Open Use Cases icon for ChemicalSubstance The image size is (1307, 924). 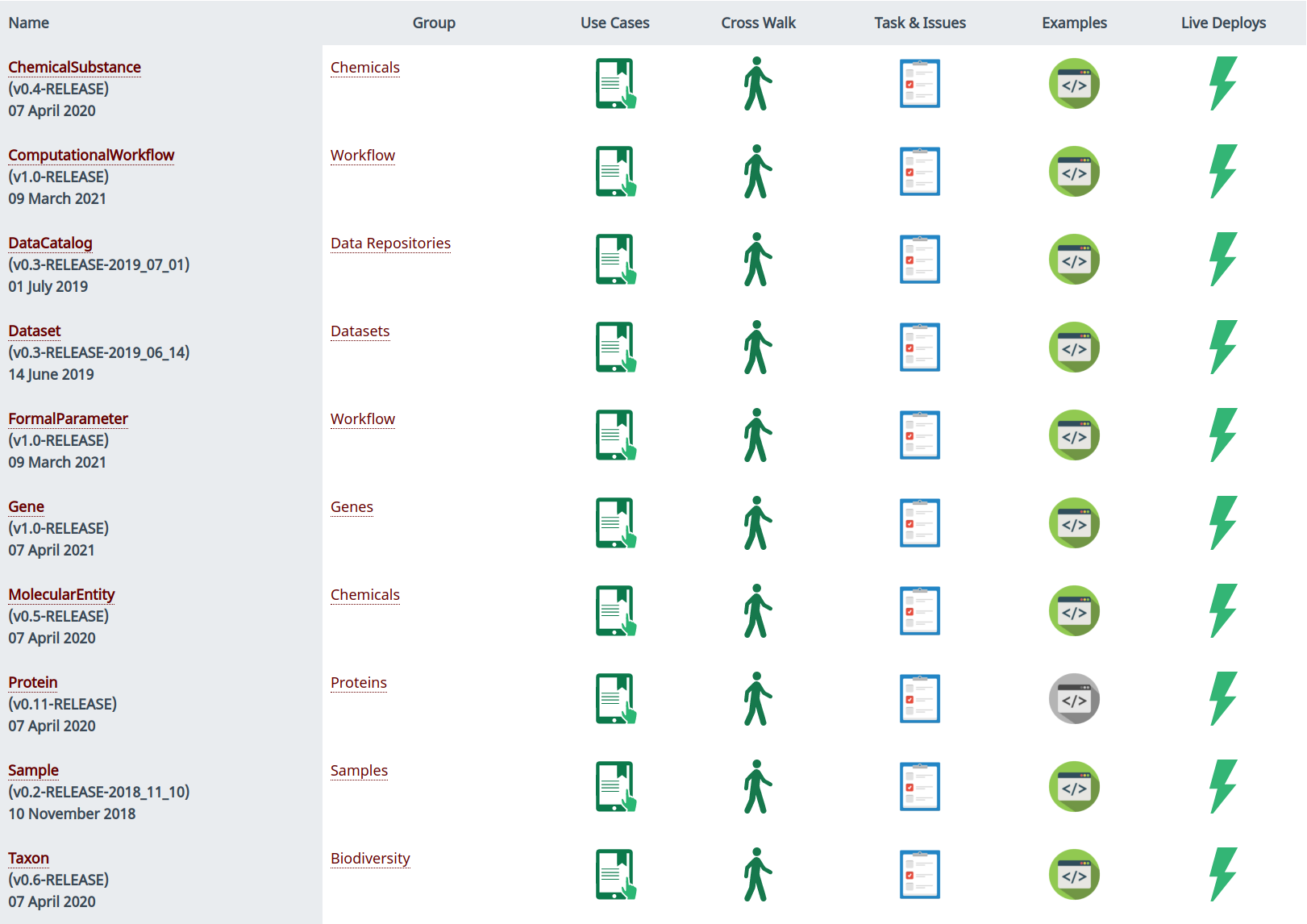pos(616,83)
